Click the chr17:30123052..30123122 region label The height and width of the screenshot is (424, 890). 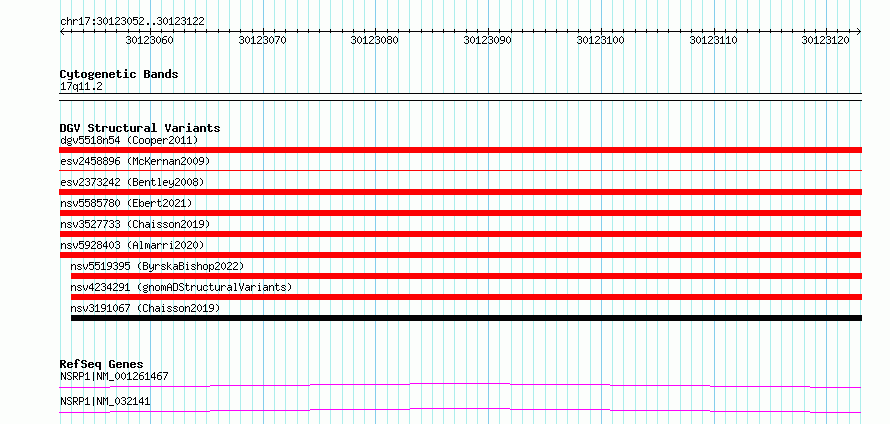click(132, 22)
